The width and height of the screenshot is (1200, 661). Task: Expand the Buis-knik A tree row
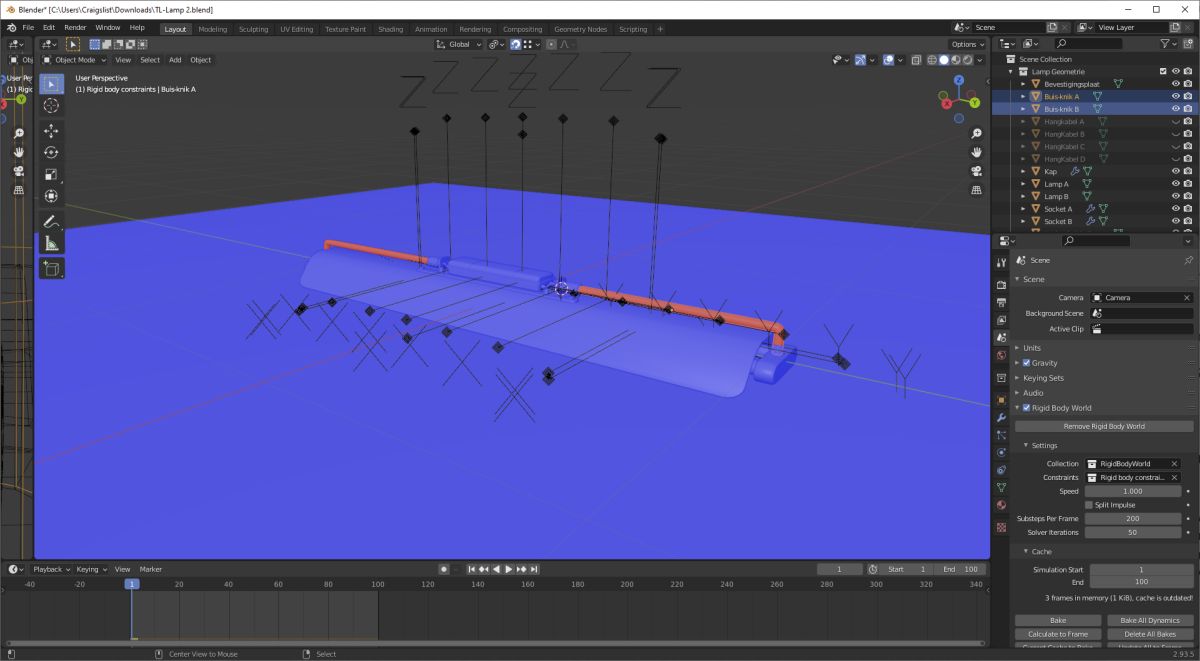click(1023, 96)
